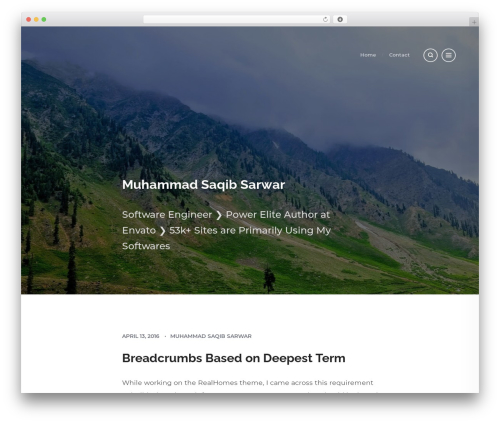Open the Contact menu item

pos(399,55)
